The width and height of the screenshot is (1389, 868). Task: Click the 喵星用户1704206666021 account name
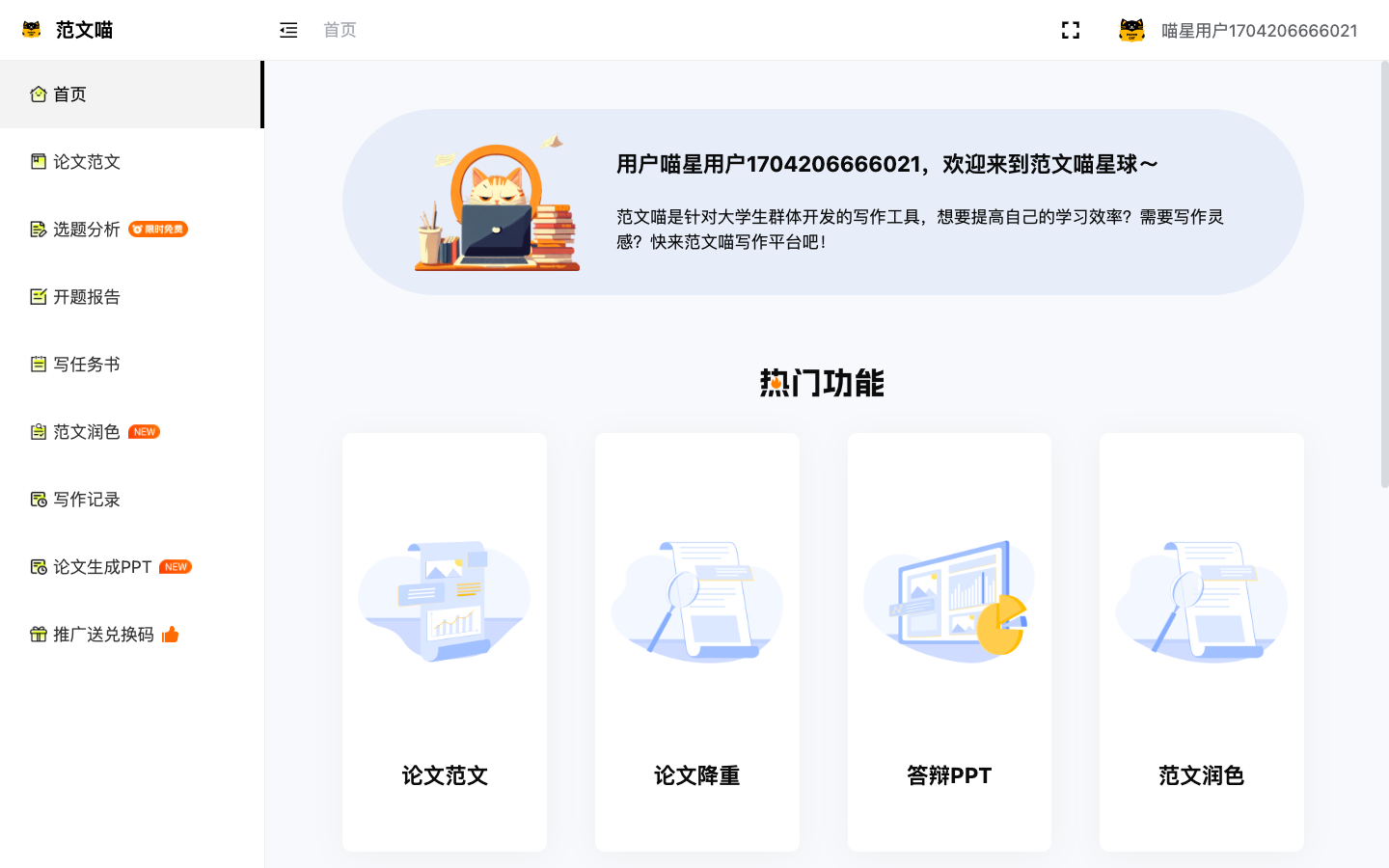pos(1259,30)
